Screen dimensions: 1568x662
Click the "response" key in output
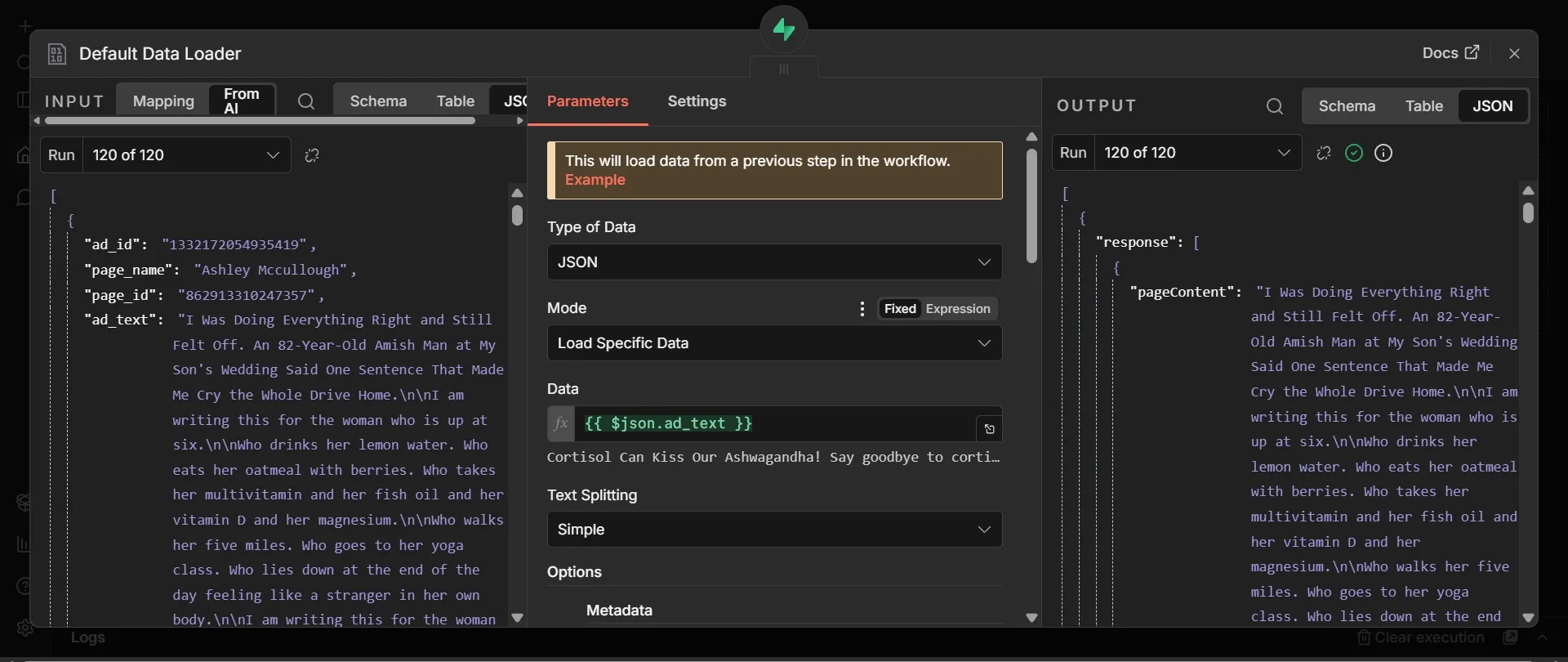[x=1140, y=242]
